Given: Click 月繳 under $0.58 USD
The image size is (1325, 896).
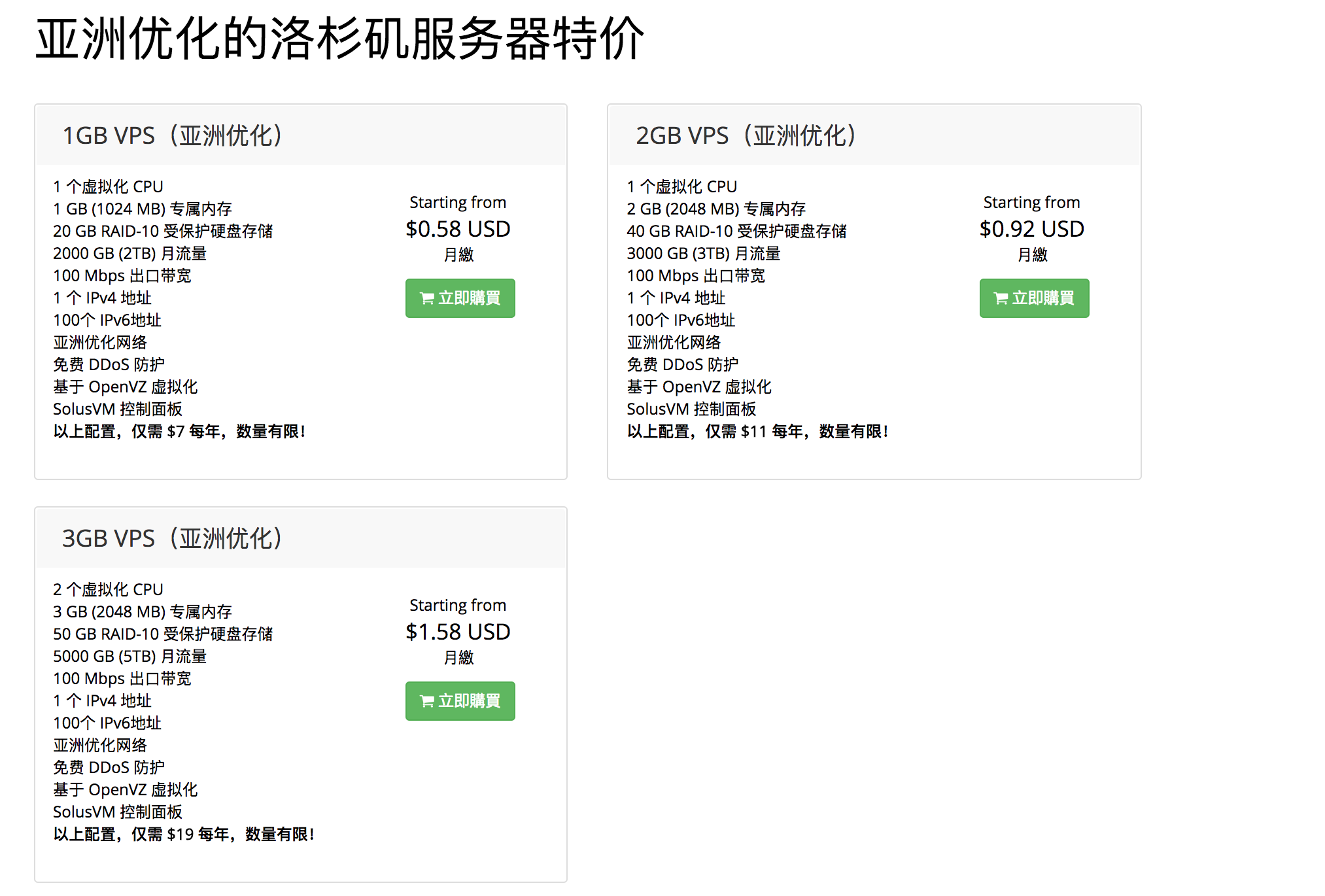Looking at the screenshot, I should 458,255.
